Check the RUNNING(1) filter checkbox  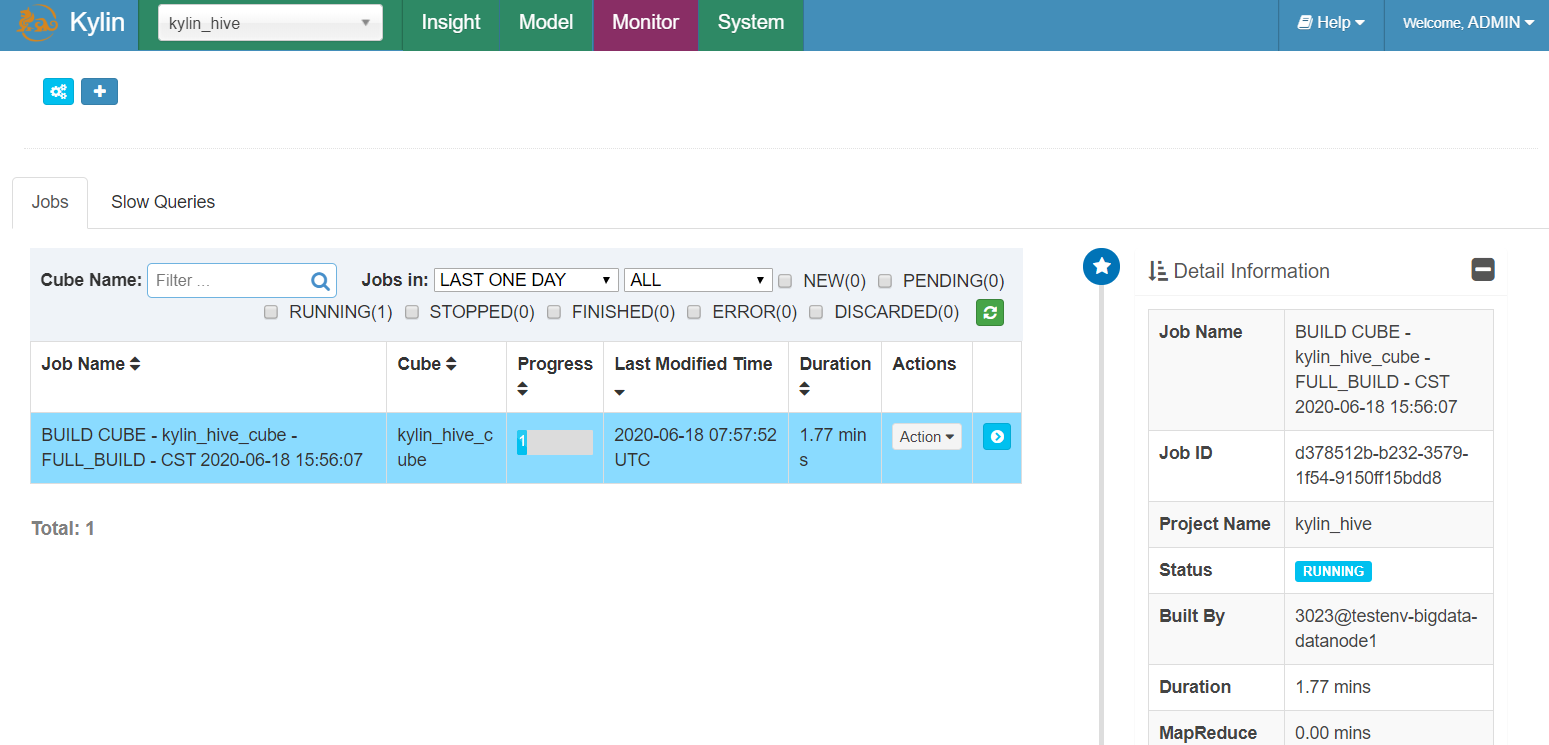coord(271,312)
